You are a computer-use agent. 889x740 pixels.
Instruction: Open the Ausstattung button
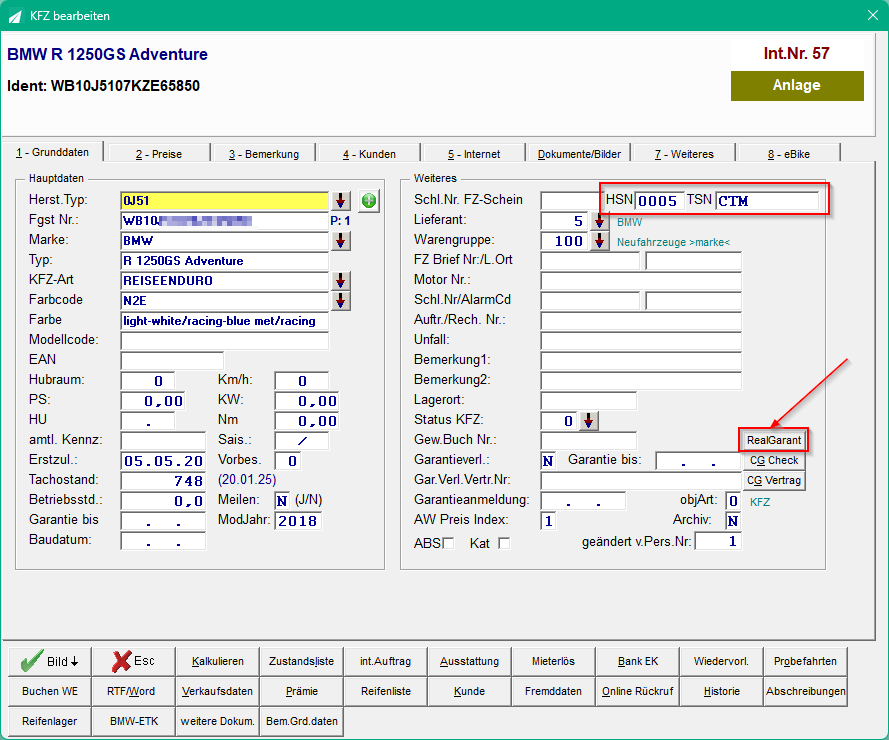[469, 661]
